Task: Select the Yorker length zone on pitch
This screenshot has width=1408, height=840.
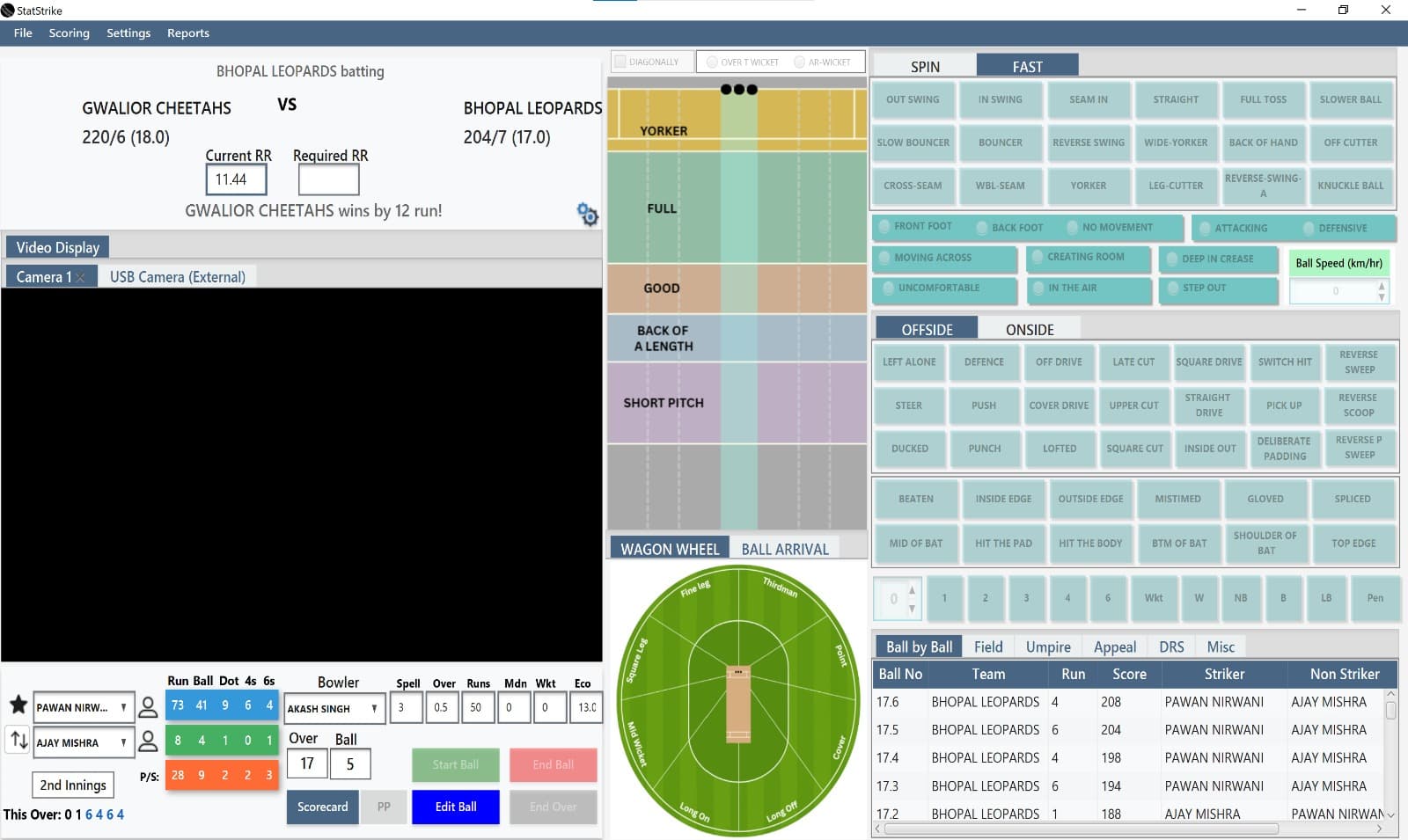Action: (737, 119)
